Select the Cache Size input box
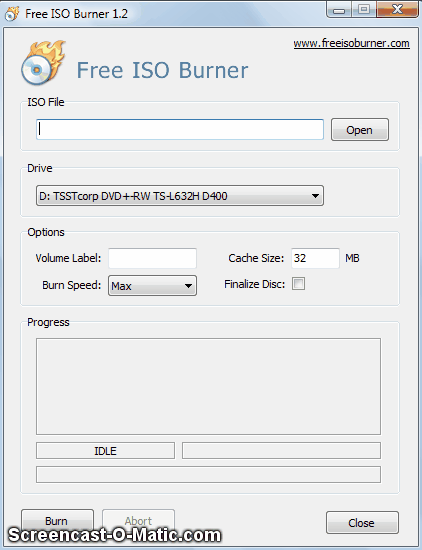Image resolution: width=422 pixels, height=550 pixels. coord(315,258)
